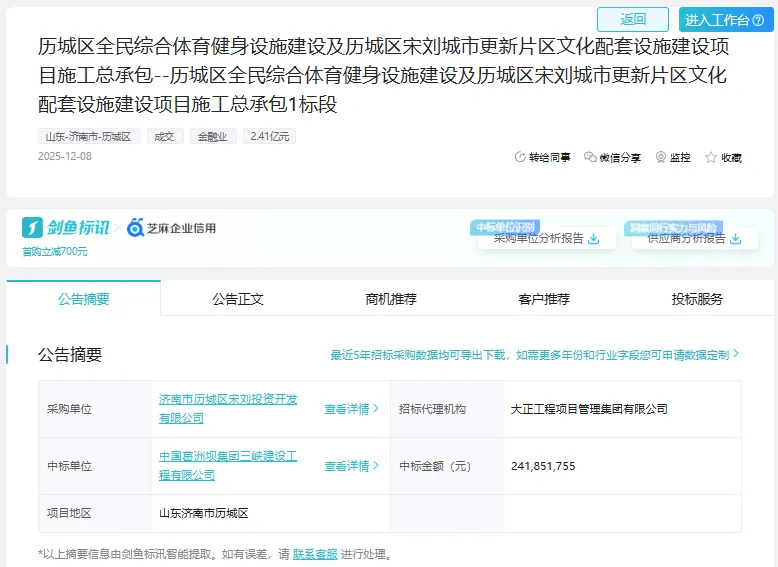This screenshot has height=567, width=778.
Task: Click the 转给同事 forward icon
Action: coord(520,157)
